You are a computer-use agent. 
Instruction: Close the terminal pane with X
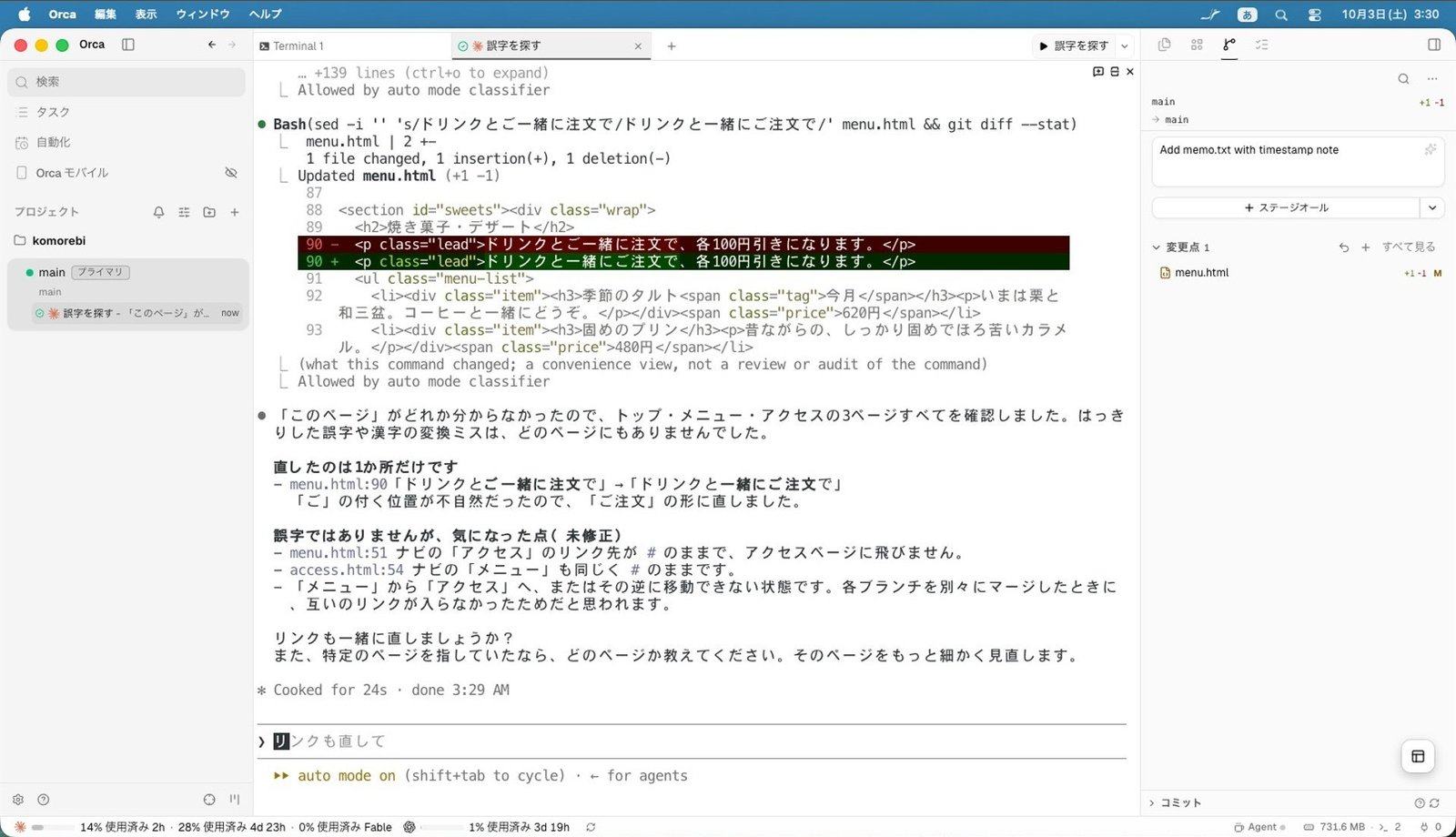(x=1130, y=71)
